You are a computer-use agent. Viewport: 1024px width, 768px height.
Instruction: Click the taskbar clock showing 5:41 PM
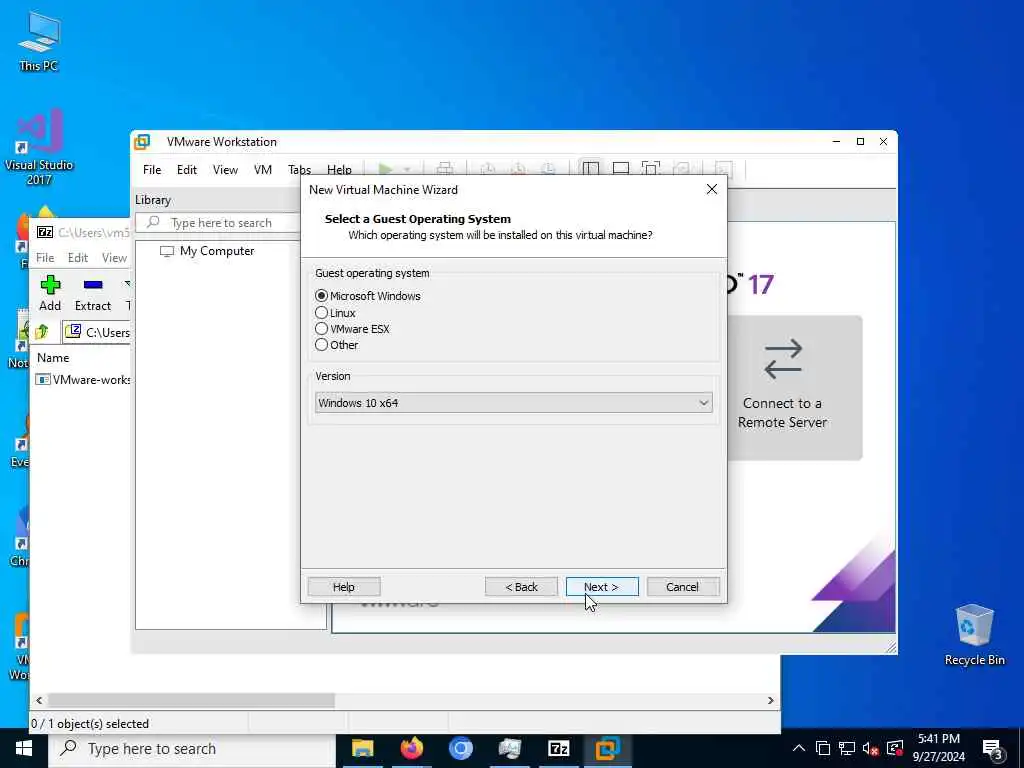click(x=938, y=748)
